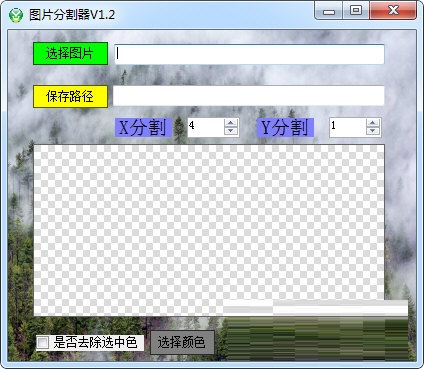Click the checkered image preview area
The image size is (424, 369).
(209, 230)
